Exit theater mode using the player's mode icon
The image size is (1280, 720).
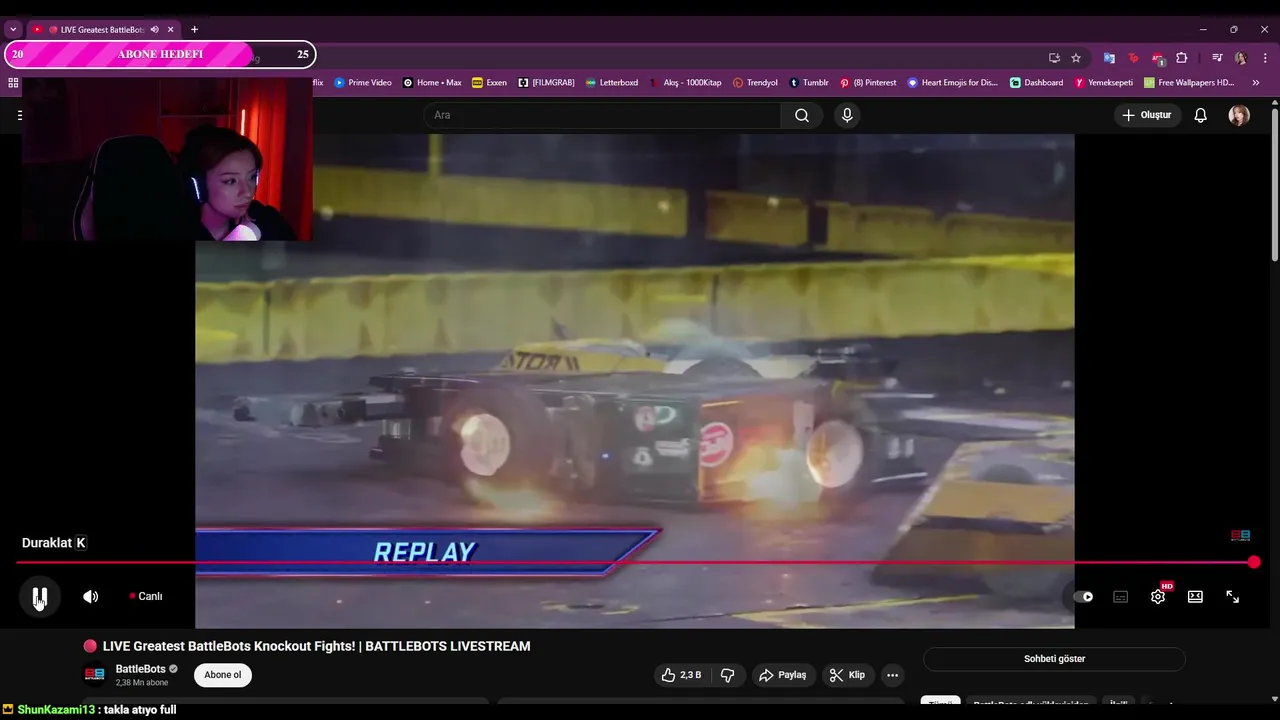pos(1195,597)
